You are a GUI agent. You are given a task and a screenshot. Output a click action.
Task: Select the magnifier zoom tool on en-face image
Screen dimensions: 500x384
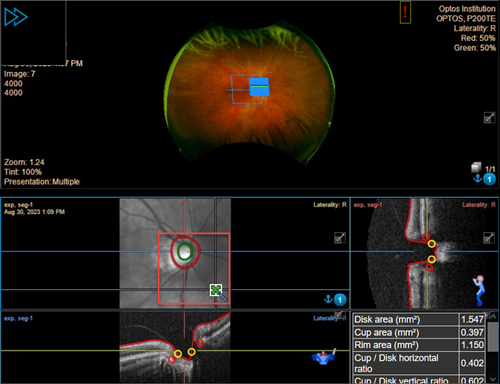[218, 292]
